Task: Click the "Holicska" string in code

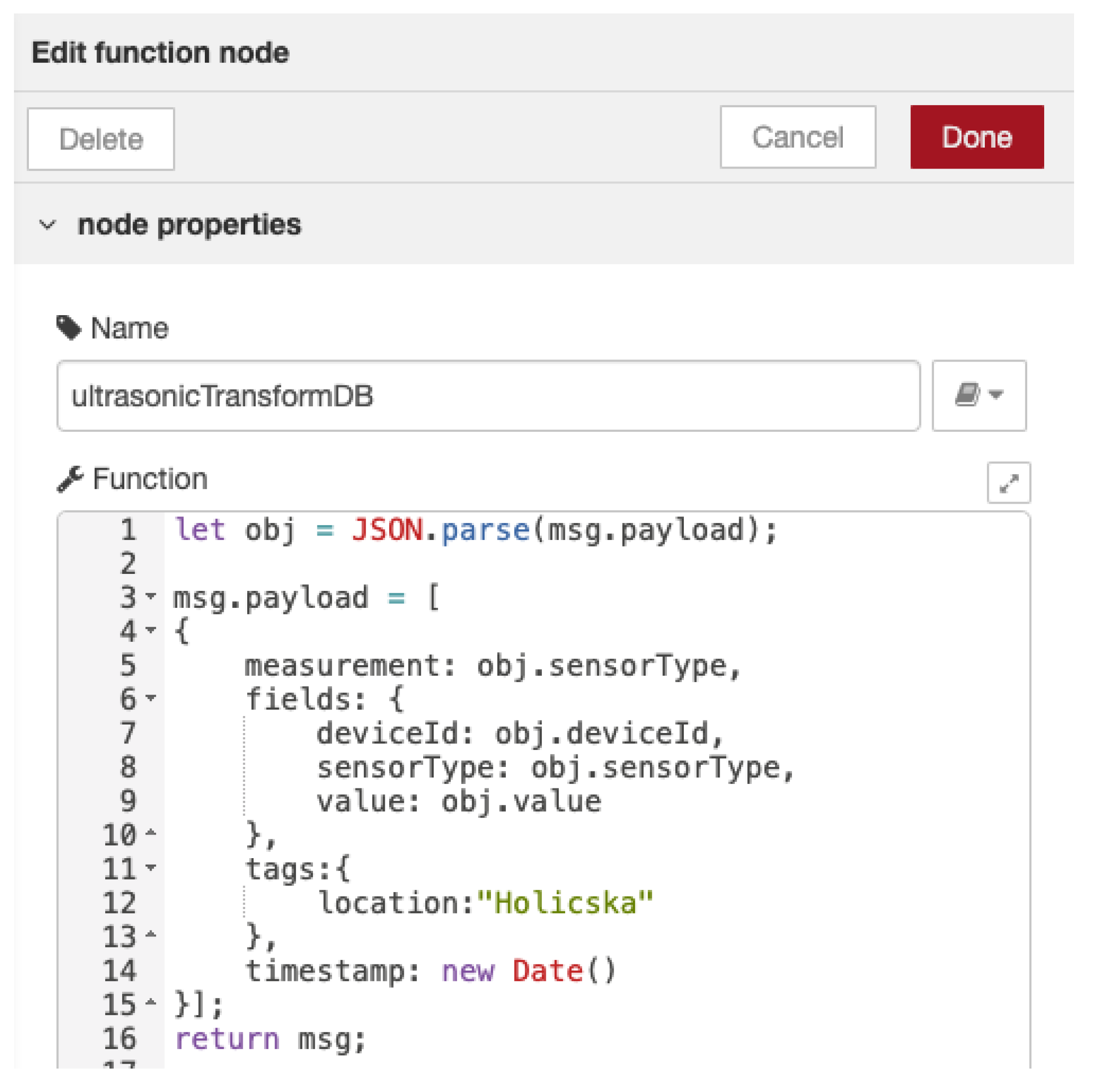Action: tap(565, 903)
